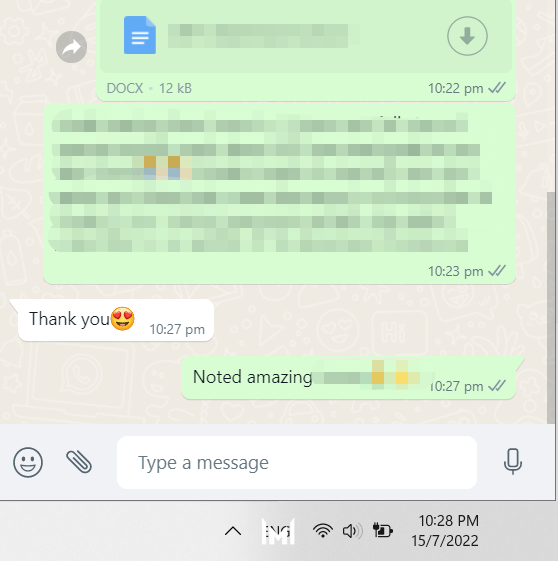Open the emoji picker
Image resolution: width=558 pixels, height=561 pixels.
[x=28, y=462]
